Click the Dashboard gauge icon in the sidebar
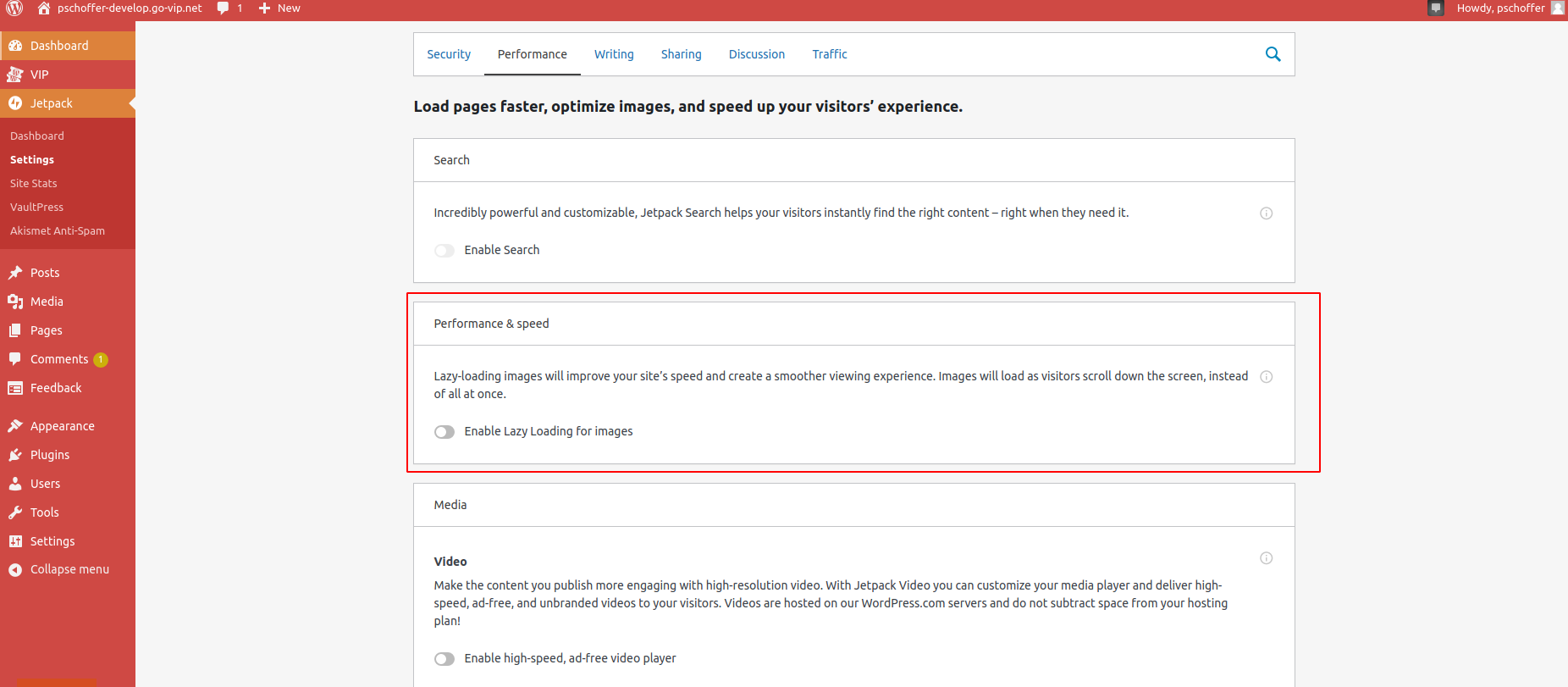Screen dimensions: 1568x687 coord(15,46)
